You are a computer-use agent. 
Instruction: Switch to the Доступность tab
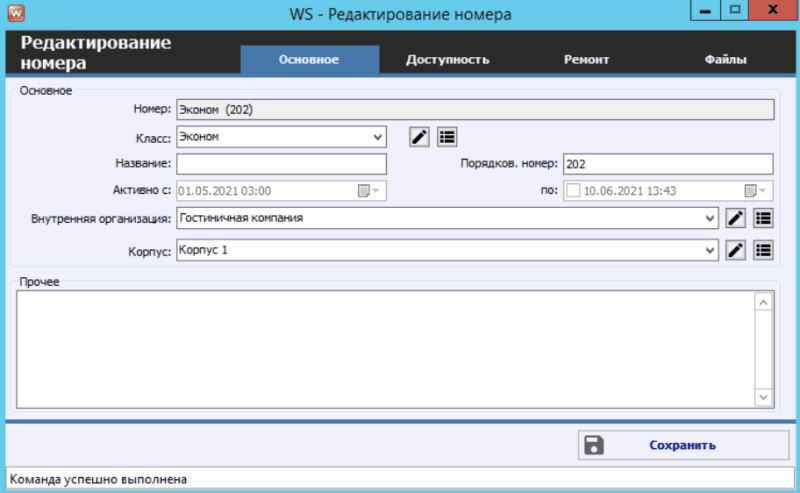tap(447, 59)
